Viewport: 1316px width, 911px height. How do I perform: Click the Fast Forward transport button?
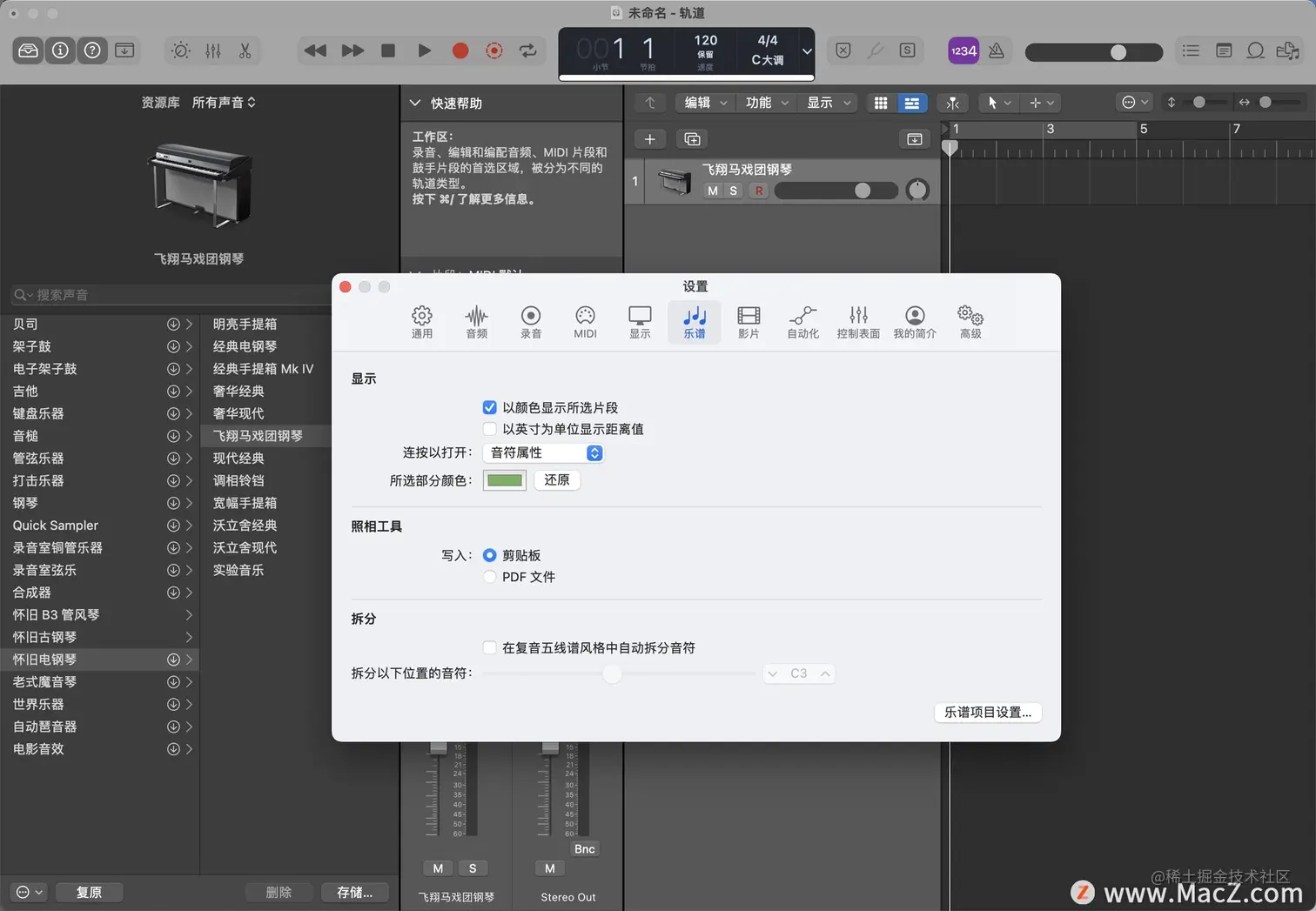pos(352,50)
